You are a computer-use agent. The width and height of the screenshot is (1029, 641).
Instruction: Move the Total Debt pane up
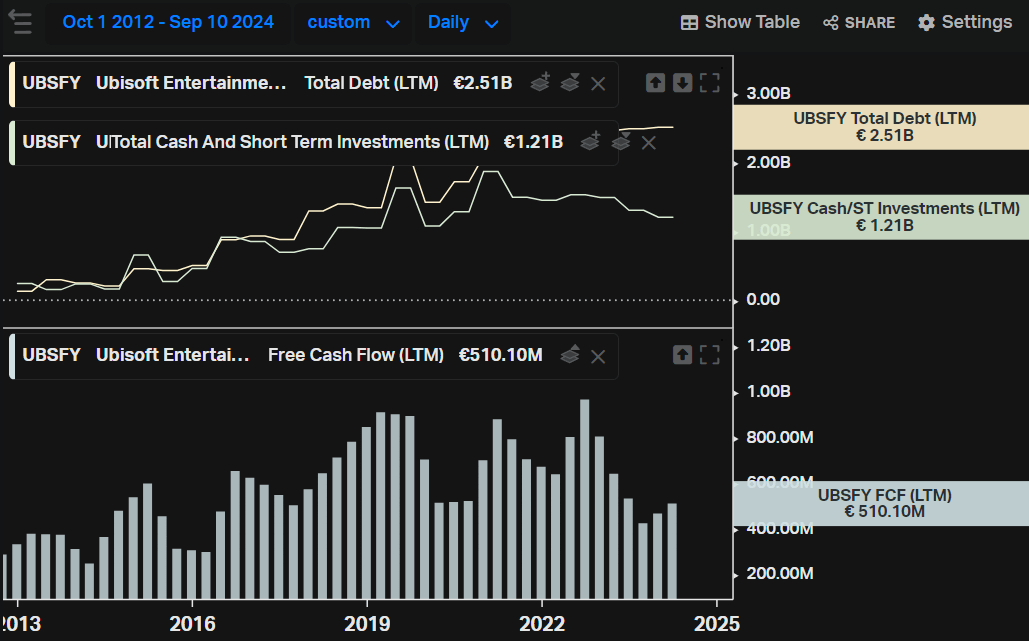coord(656,83)
